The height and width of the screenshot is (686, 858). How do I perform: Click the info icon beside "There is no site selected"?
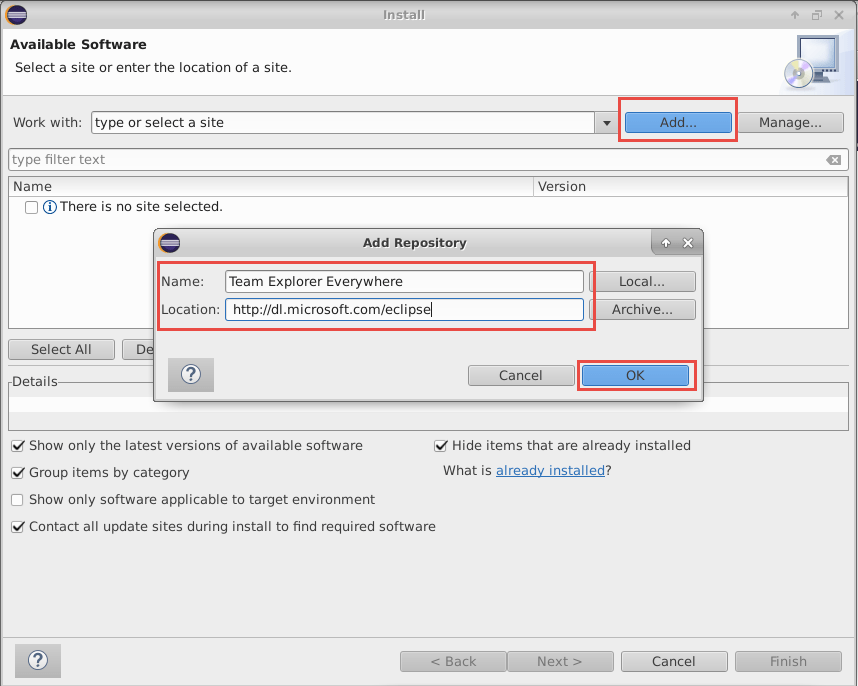coord(49,206)
